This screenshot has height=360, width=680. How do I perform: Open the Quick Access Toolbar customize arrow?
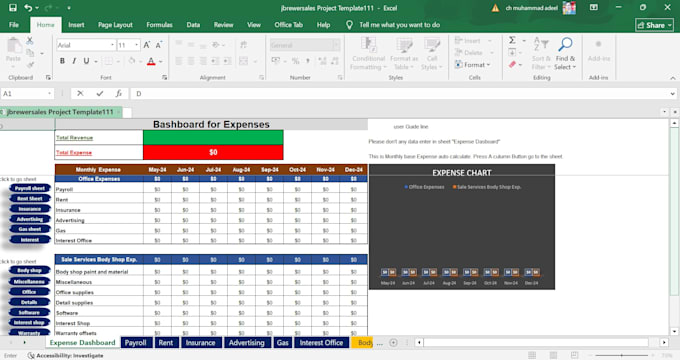point(69,8)
